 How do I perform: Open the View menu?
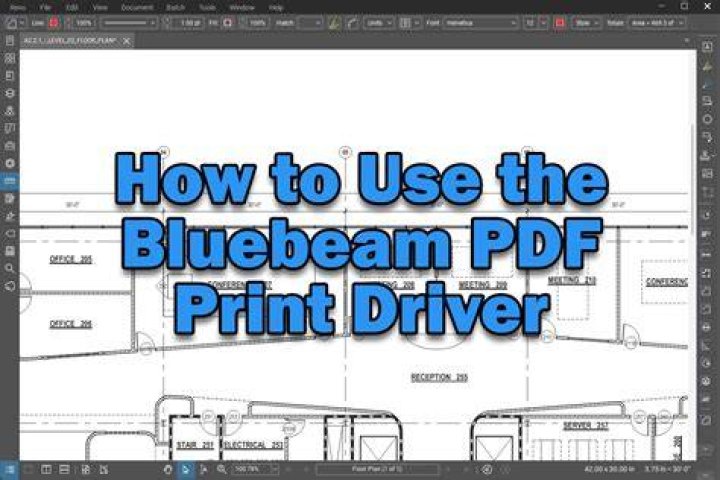coord(100,7)
